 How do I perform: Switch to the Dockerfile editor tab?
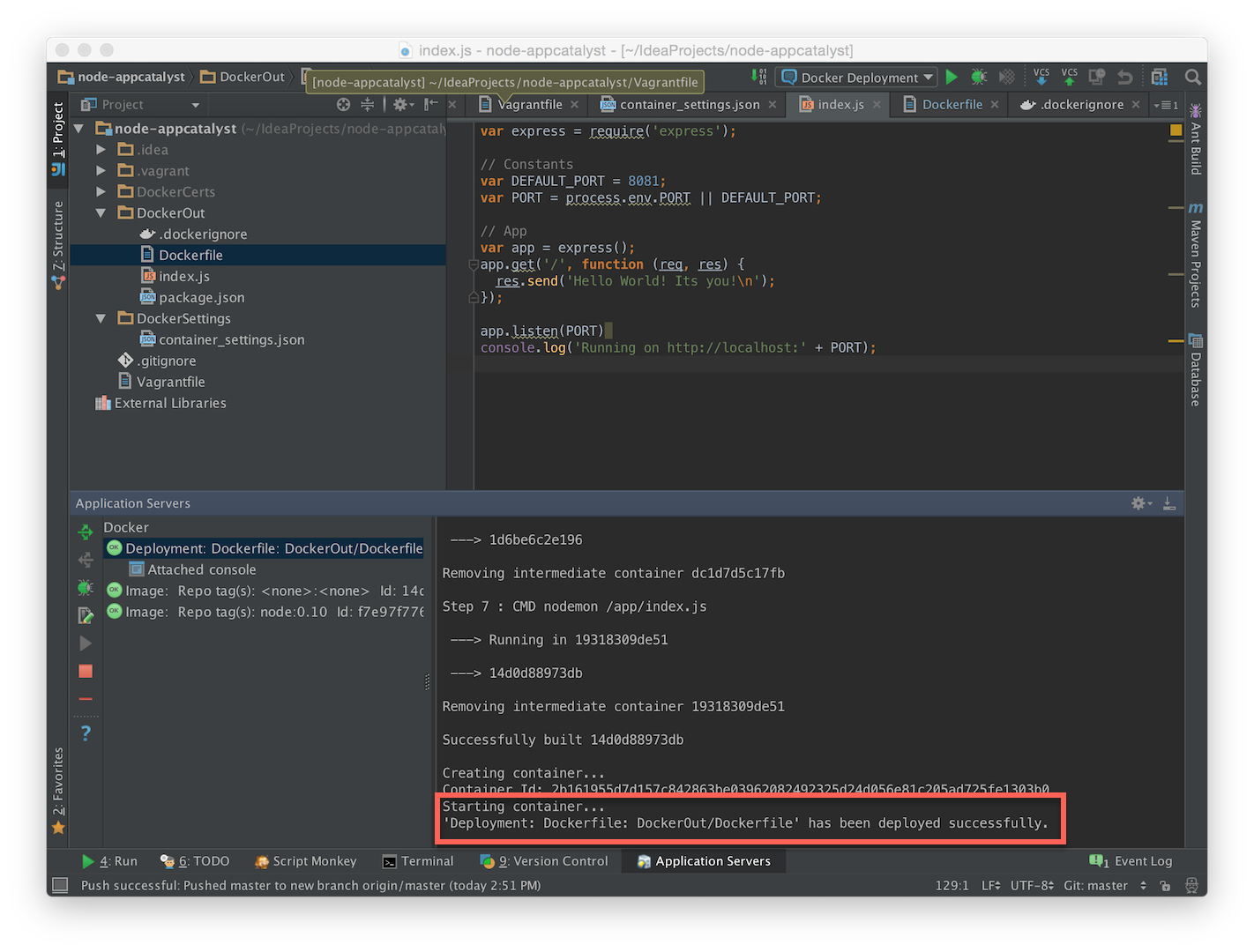tap(952, 104)
